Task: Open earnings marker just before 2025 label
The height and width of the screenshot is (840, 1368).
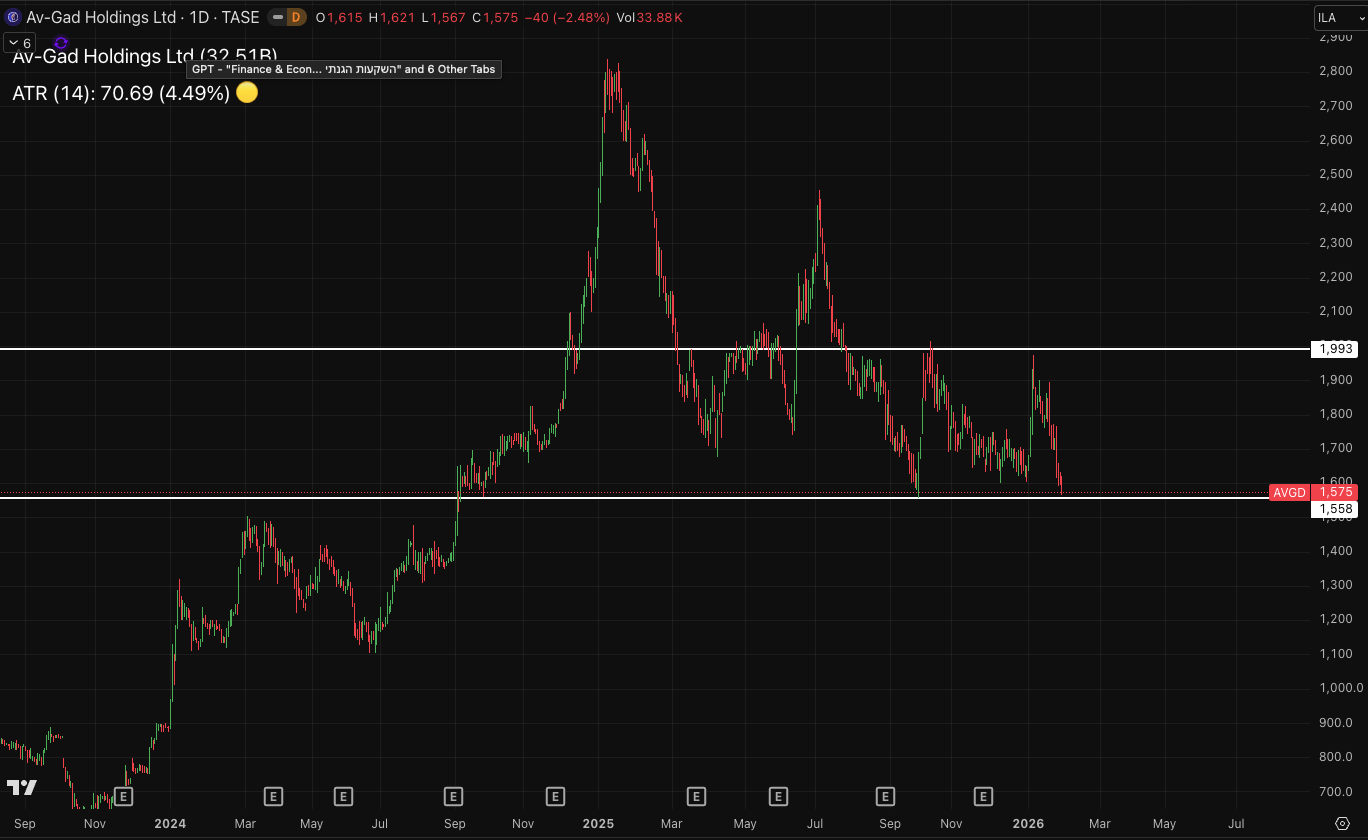Action: [x=556, y=796]
